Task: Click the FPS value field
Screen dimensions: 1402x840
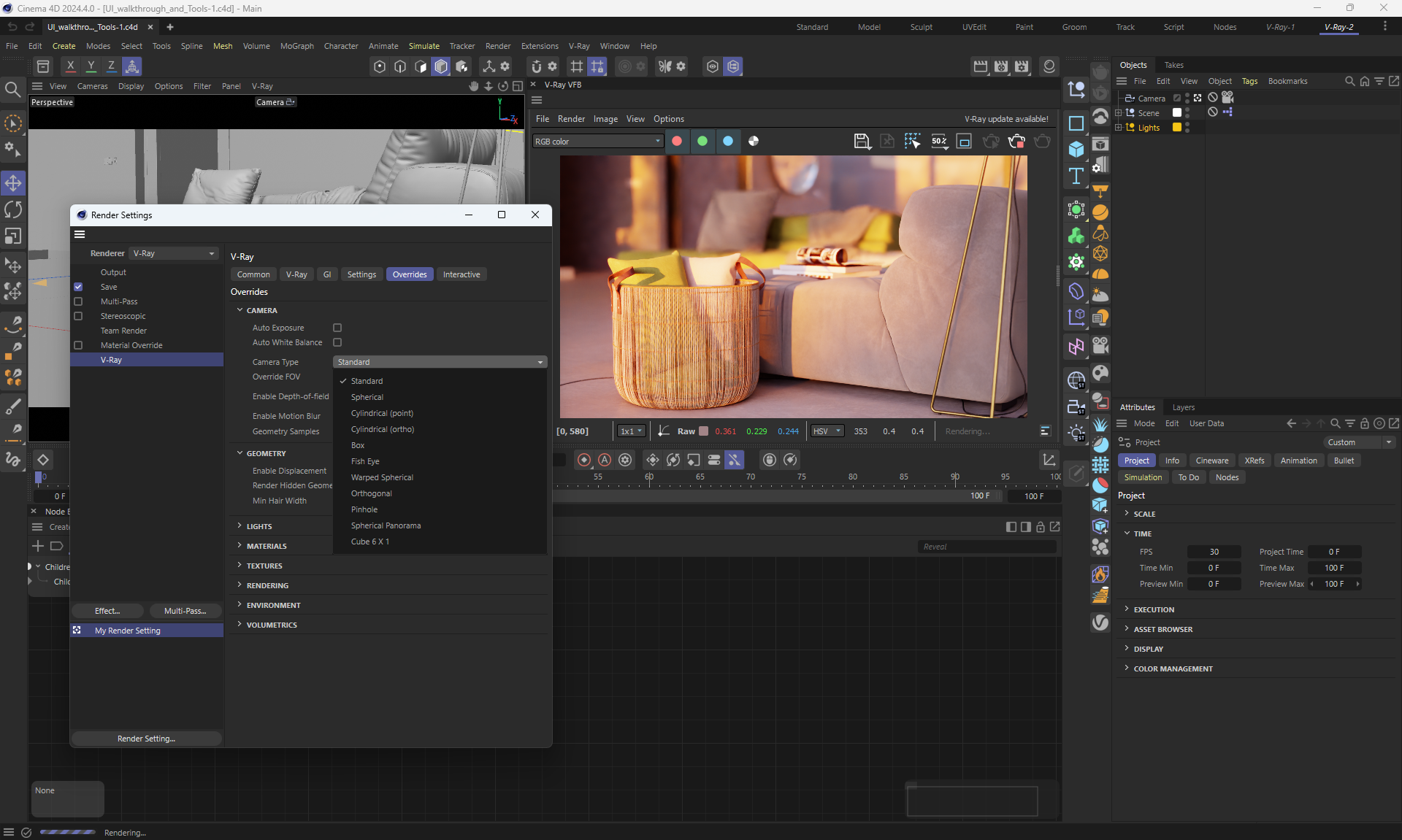Action: click(1213, 552)
